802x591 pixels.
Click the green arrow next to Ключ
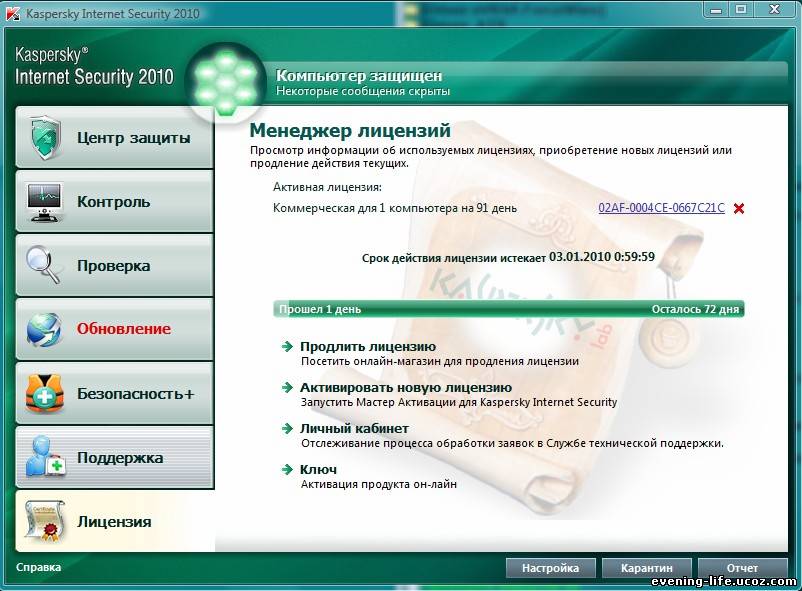(x=287, y=469)
